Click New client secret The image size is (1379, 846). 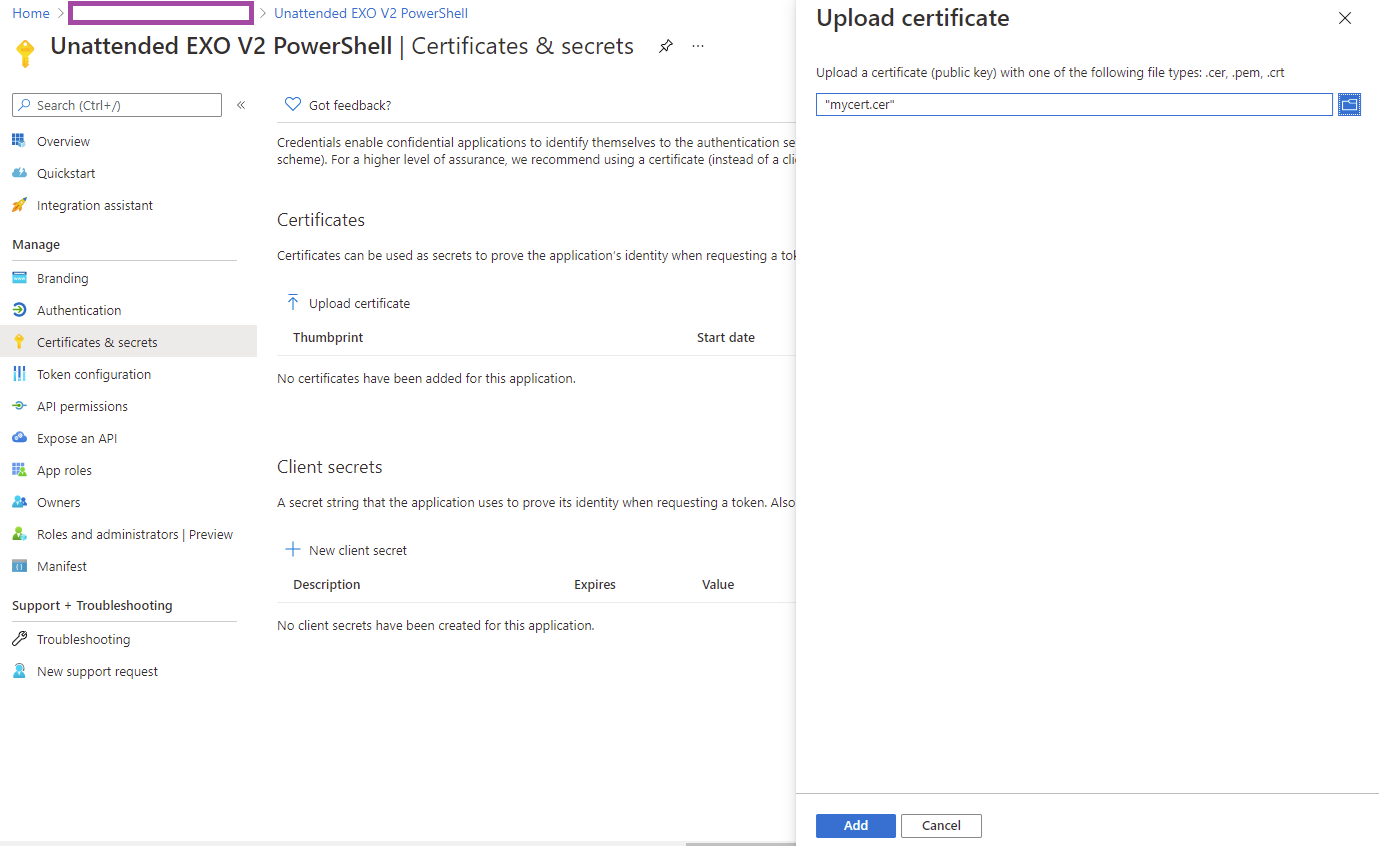(346, 550)
